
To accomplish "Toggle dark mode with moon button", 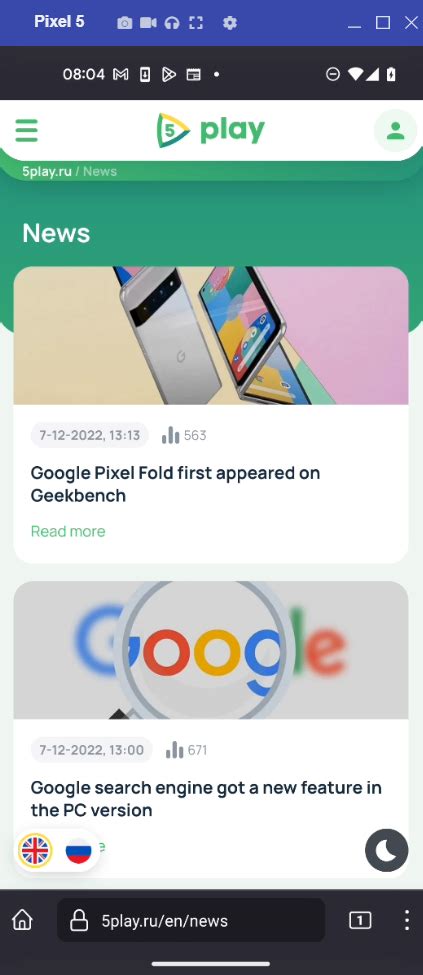I will (386, 850).
